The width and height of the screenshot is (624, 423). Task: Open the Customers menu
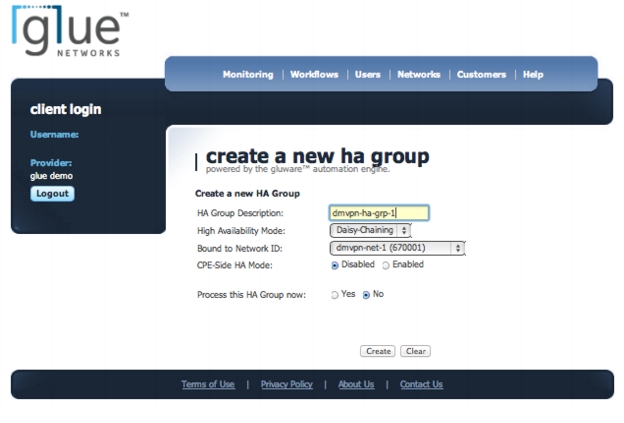481,74
